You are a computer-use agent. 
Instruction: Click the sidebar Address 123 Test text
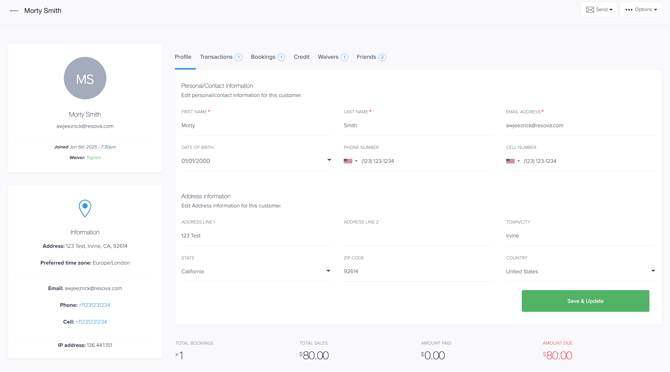click(85, 246)
